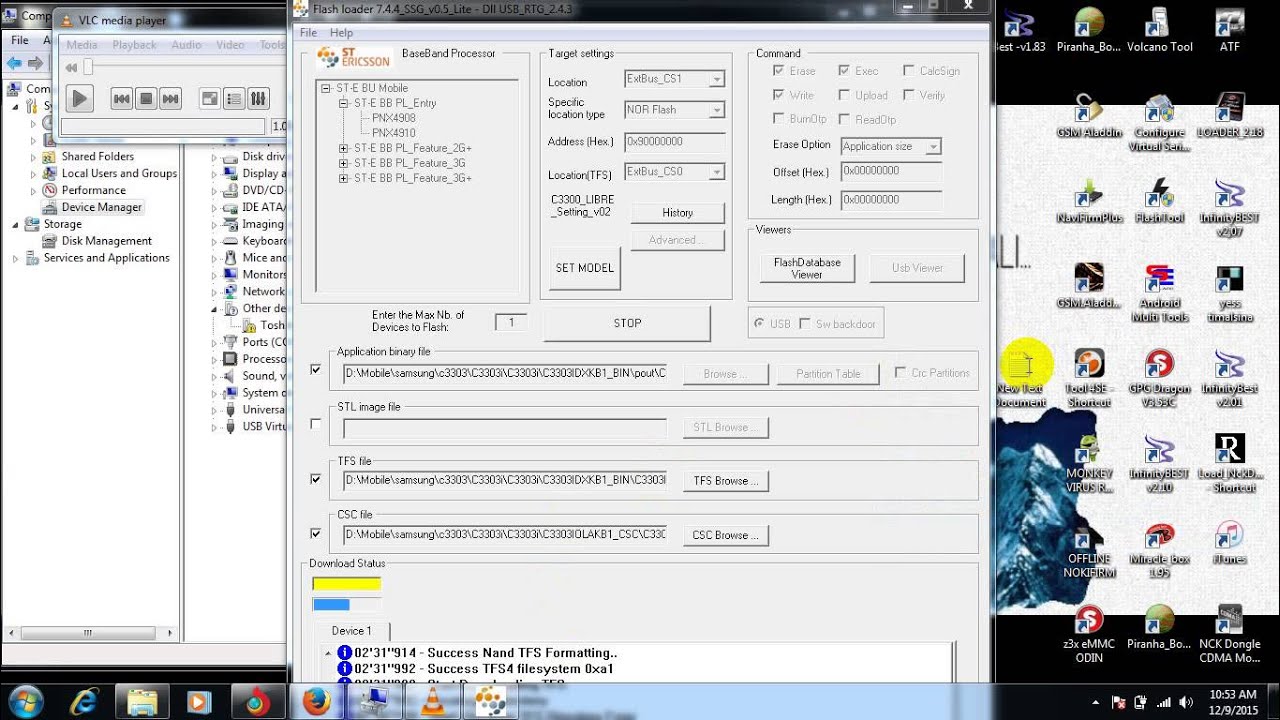The width and height of the screenshot is (1280, 720).
Task: Open VLC Media menu
Action: click(82, 45)
